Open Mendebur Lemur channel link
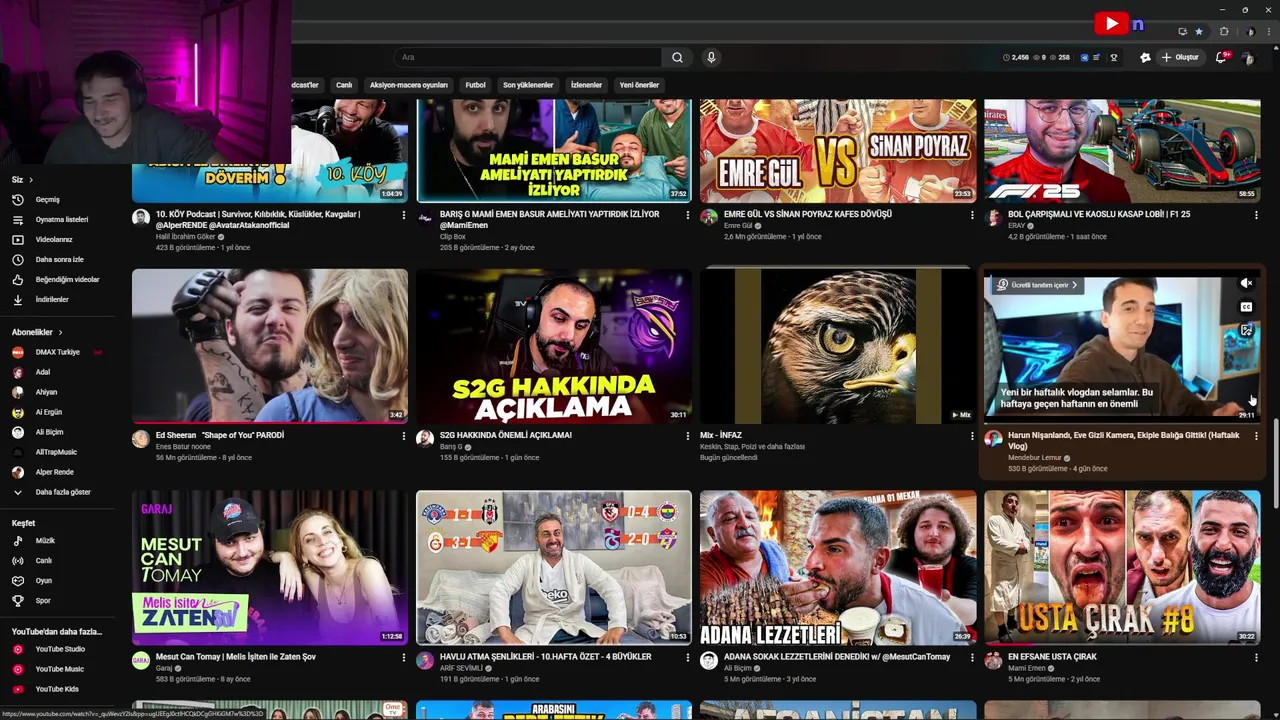This screenshot has width=1280, height=720. (x=1034, y=458)
